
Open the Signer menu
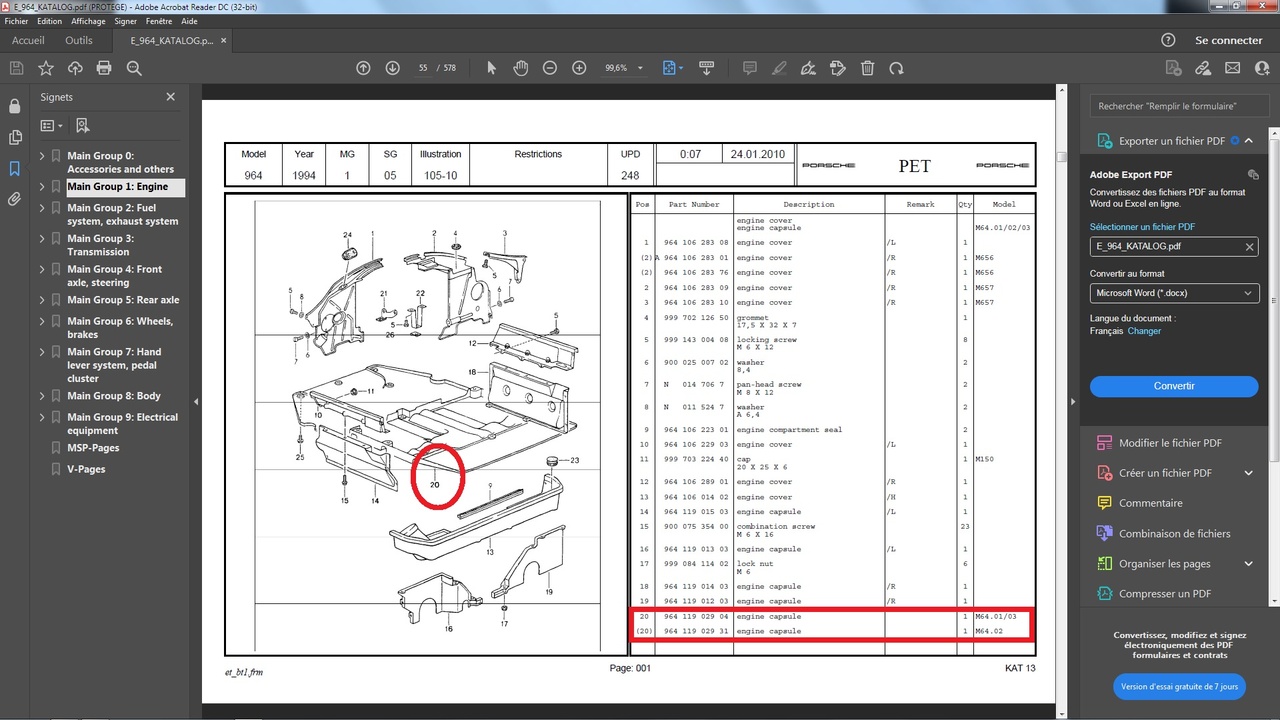point(126,21)
